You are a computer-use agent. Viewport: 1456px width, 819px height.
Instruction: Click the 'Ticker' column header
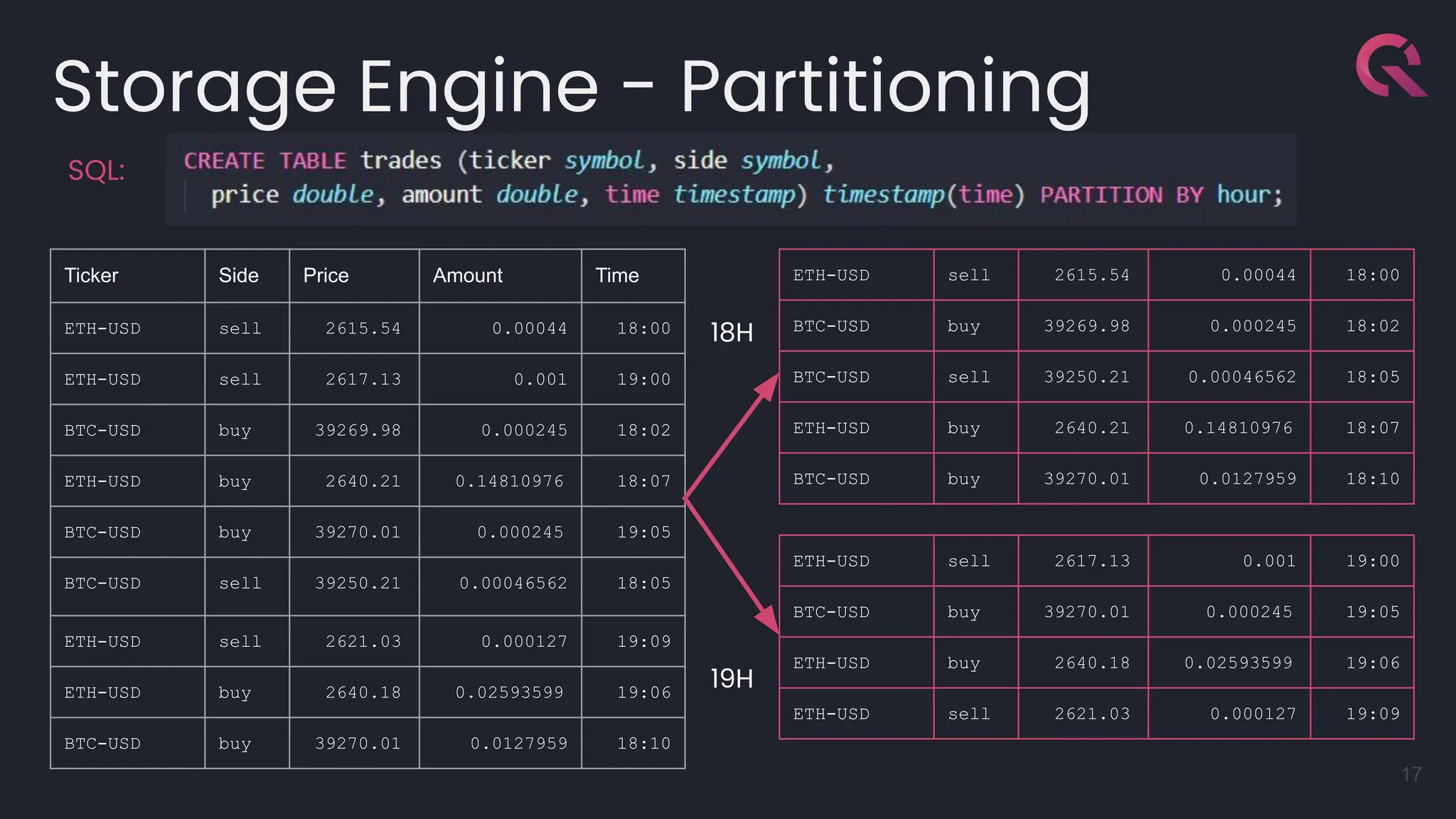[x=91, y=275]
